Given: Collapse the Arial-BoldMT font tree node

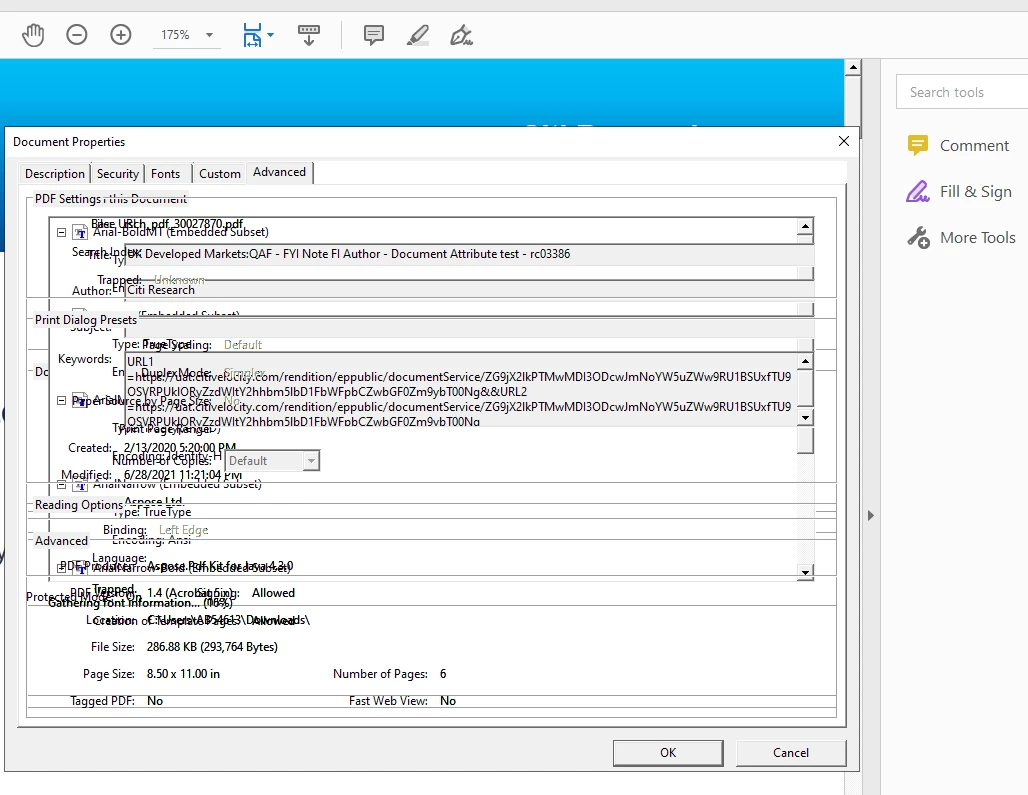Looking at the screenshot, I should tap(61, 233).
